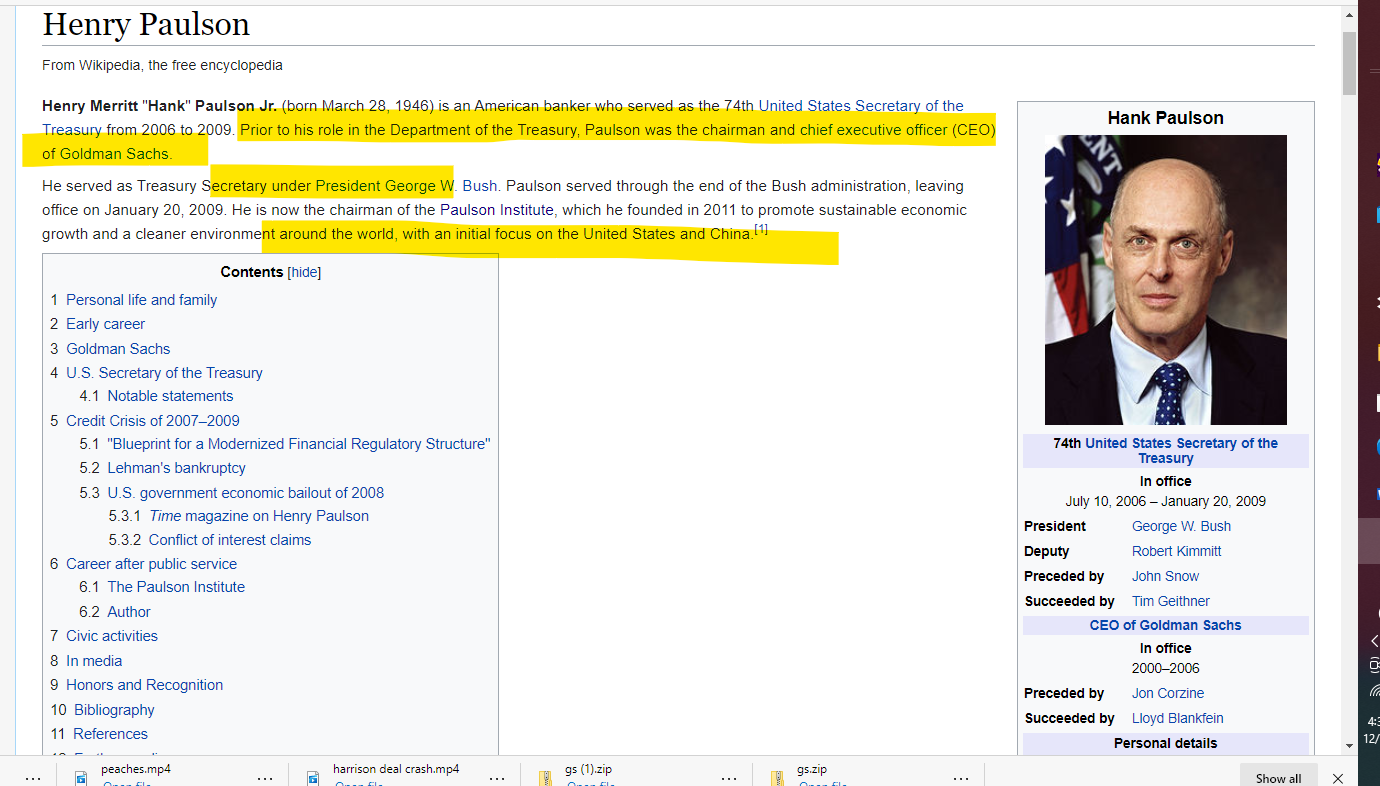1380x786 pixels.
Task: Go to Lehman's bankruptcy subsection
Action: (x=176, y=468)
